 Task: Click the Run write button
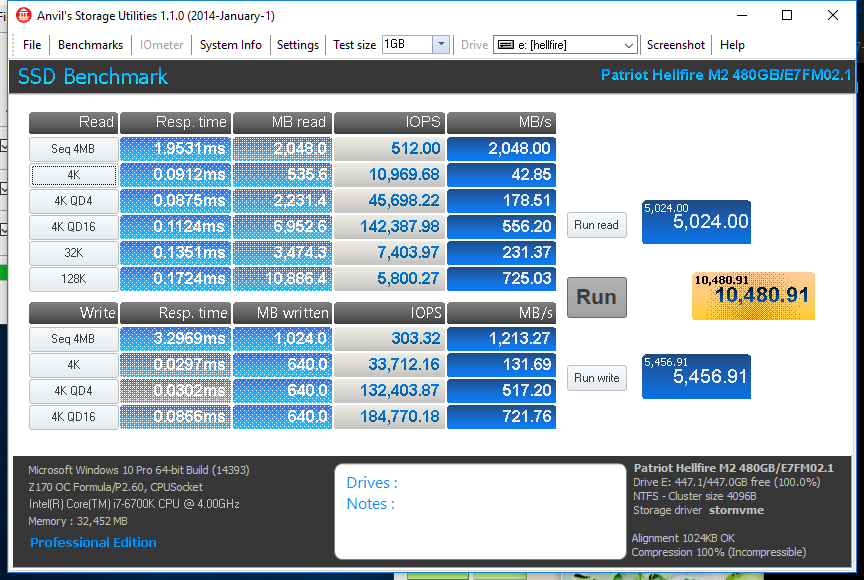[596, 378]
